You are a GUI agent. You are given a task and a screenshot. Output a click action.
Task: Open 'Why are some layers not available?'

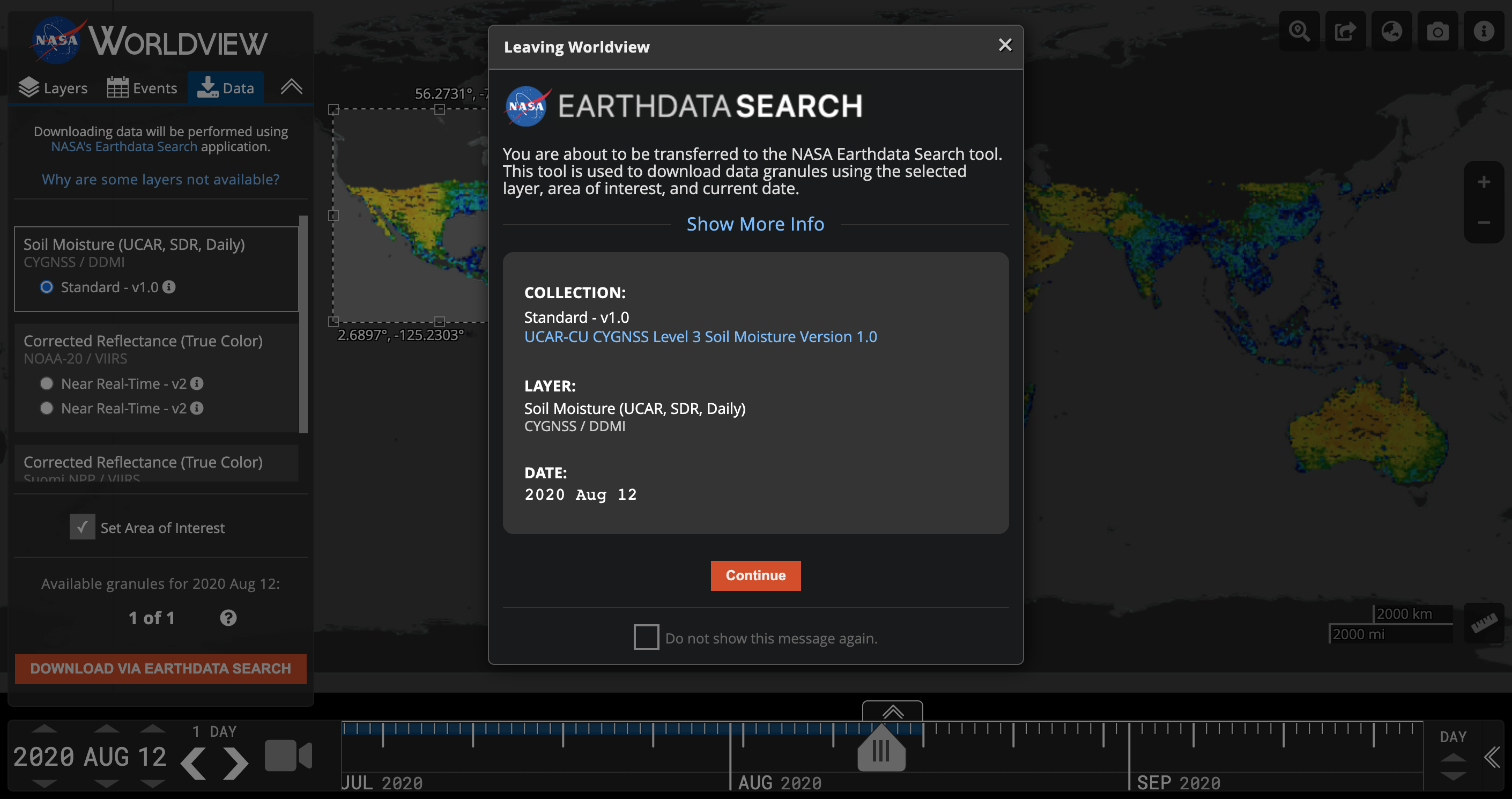coord(160,179)
